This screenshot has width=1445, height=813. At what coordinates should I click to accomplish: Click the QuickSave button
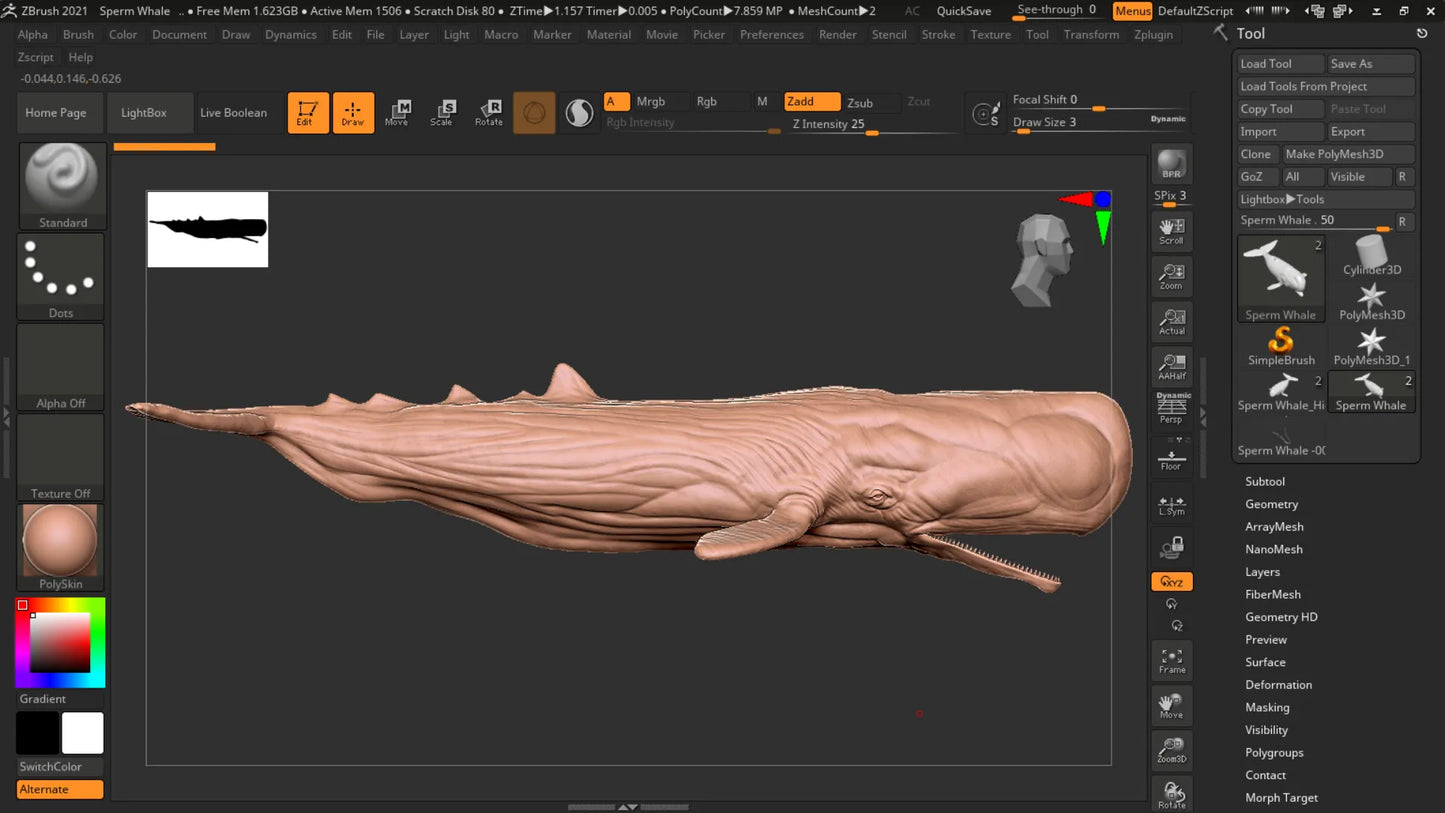[964, 11]
